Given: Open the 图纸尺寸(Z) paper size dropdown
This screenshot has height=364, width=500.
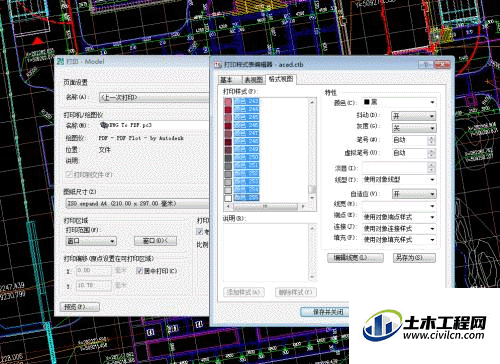Looking at the screenshot, I should click(137, 204).
